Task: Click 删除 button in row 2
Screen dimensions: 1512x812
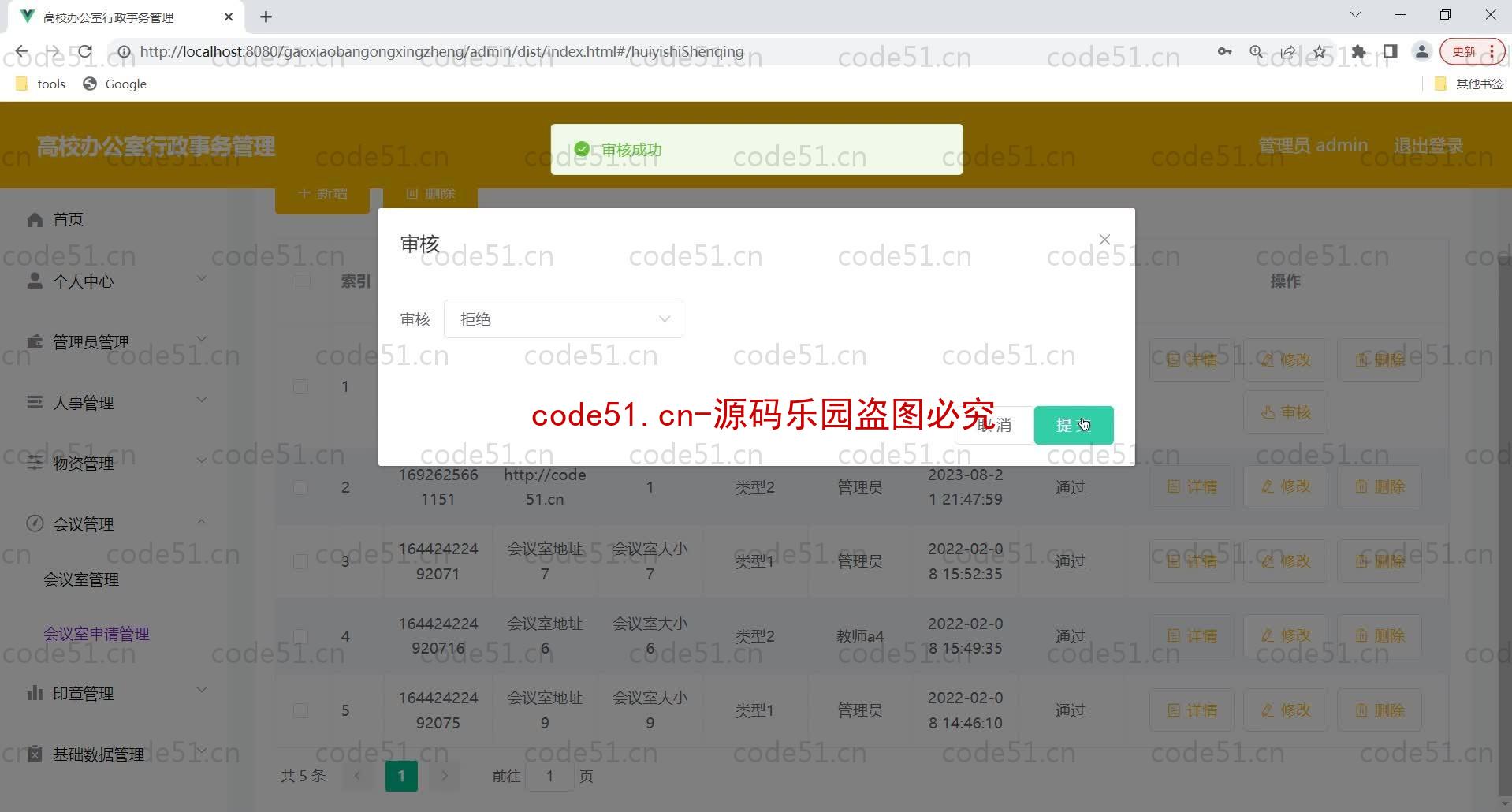Action: point(1380,486)
